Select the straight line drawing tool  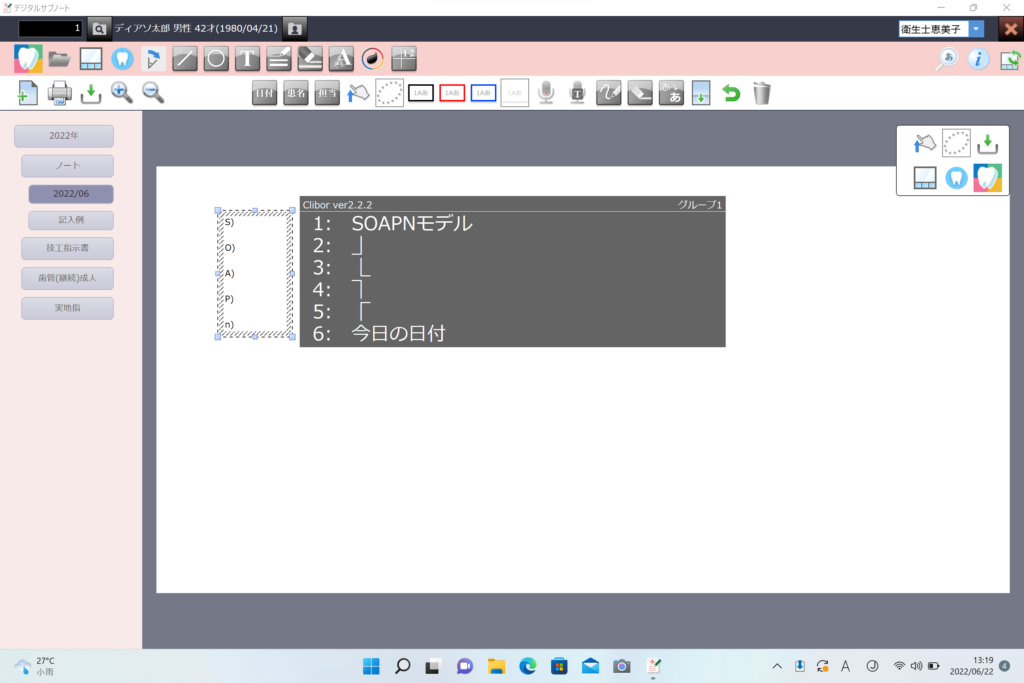184,58
